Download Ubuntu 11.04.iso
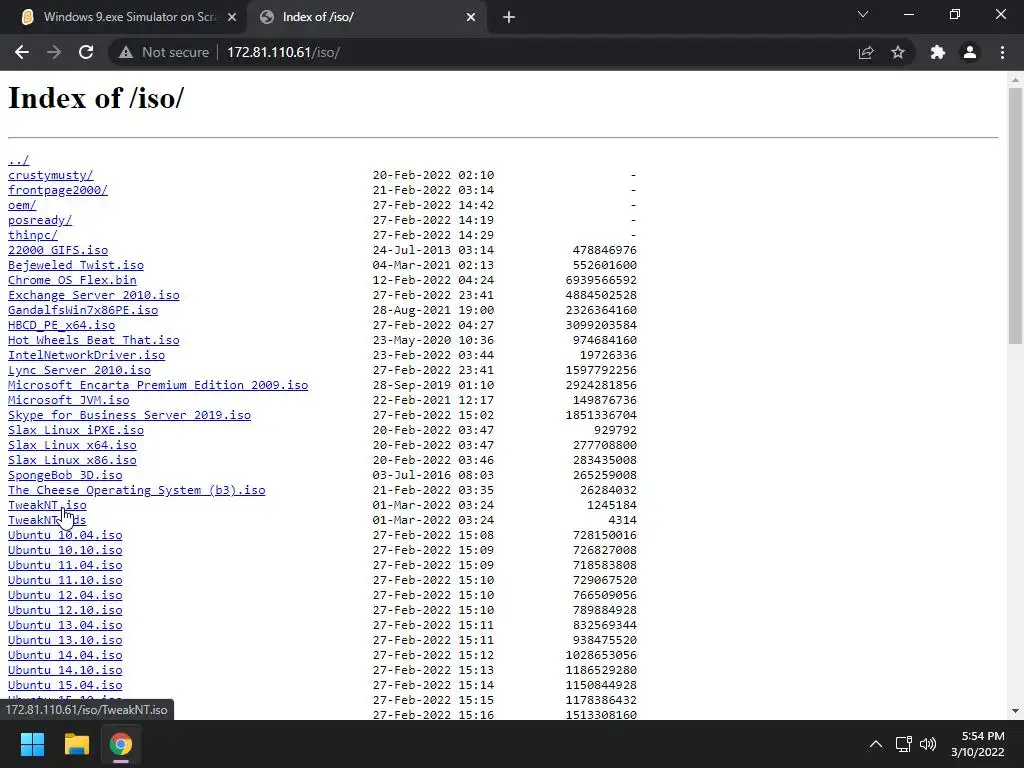 pyautogui.click(x=65, y=566)
